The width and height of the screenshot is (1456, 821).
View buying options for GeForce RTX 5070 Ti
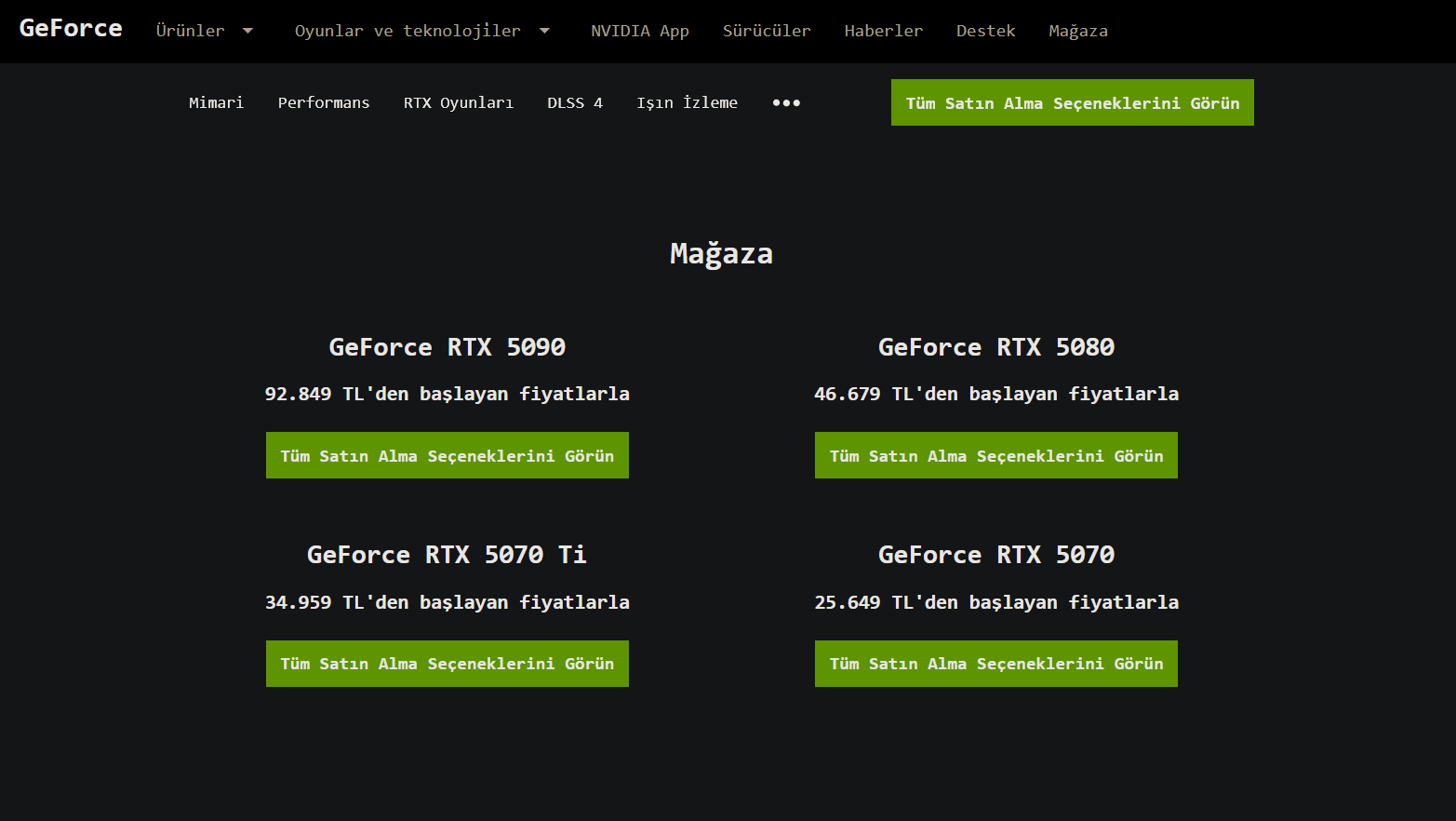(447, 664)
